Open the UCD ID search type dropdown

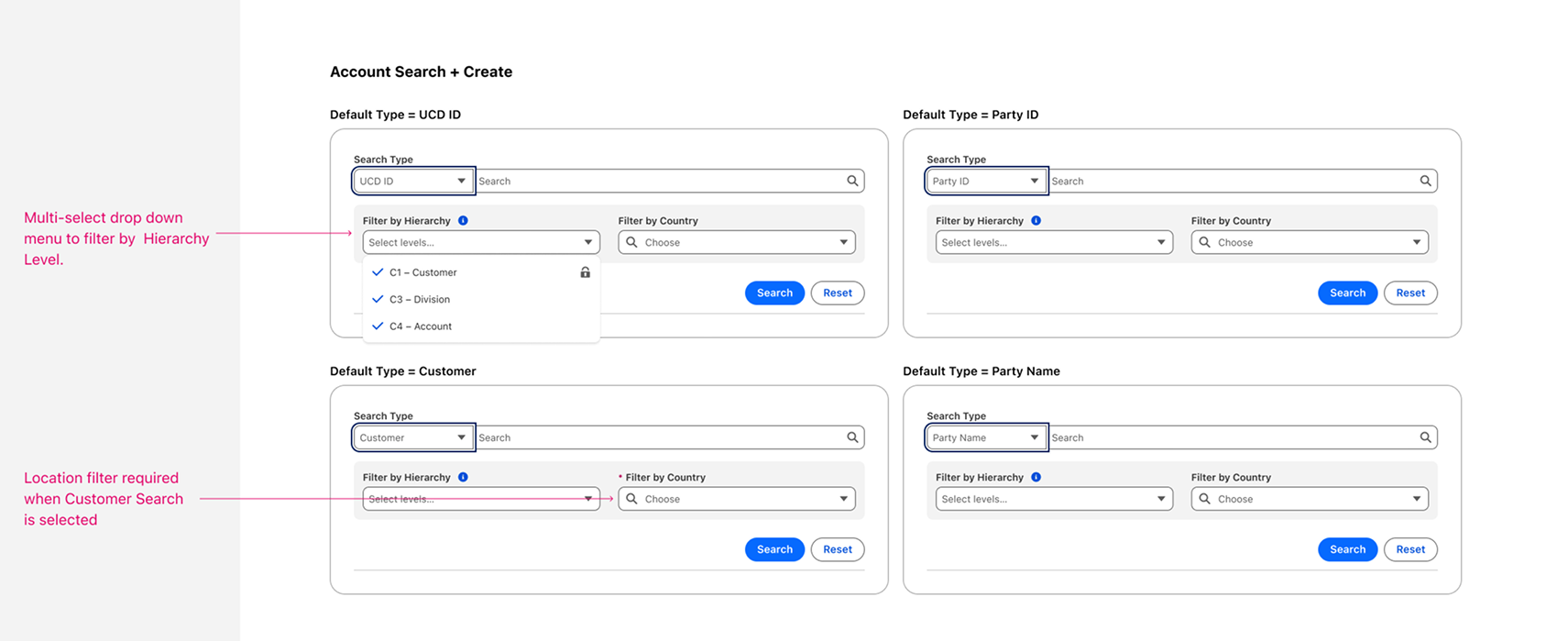click(412, 181)
